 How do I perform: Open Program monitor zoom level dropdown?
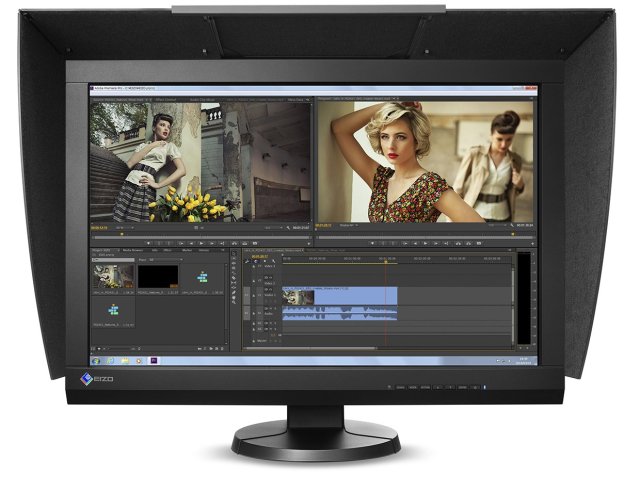tap(349, 225)
